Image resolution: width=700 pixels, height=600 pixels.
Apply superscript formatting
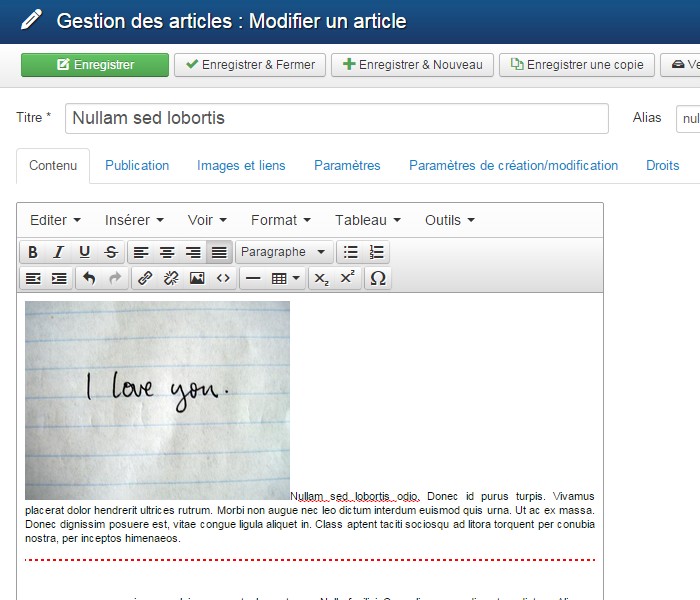347,279
